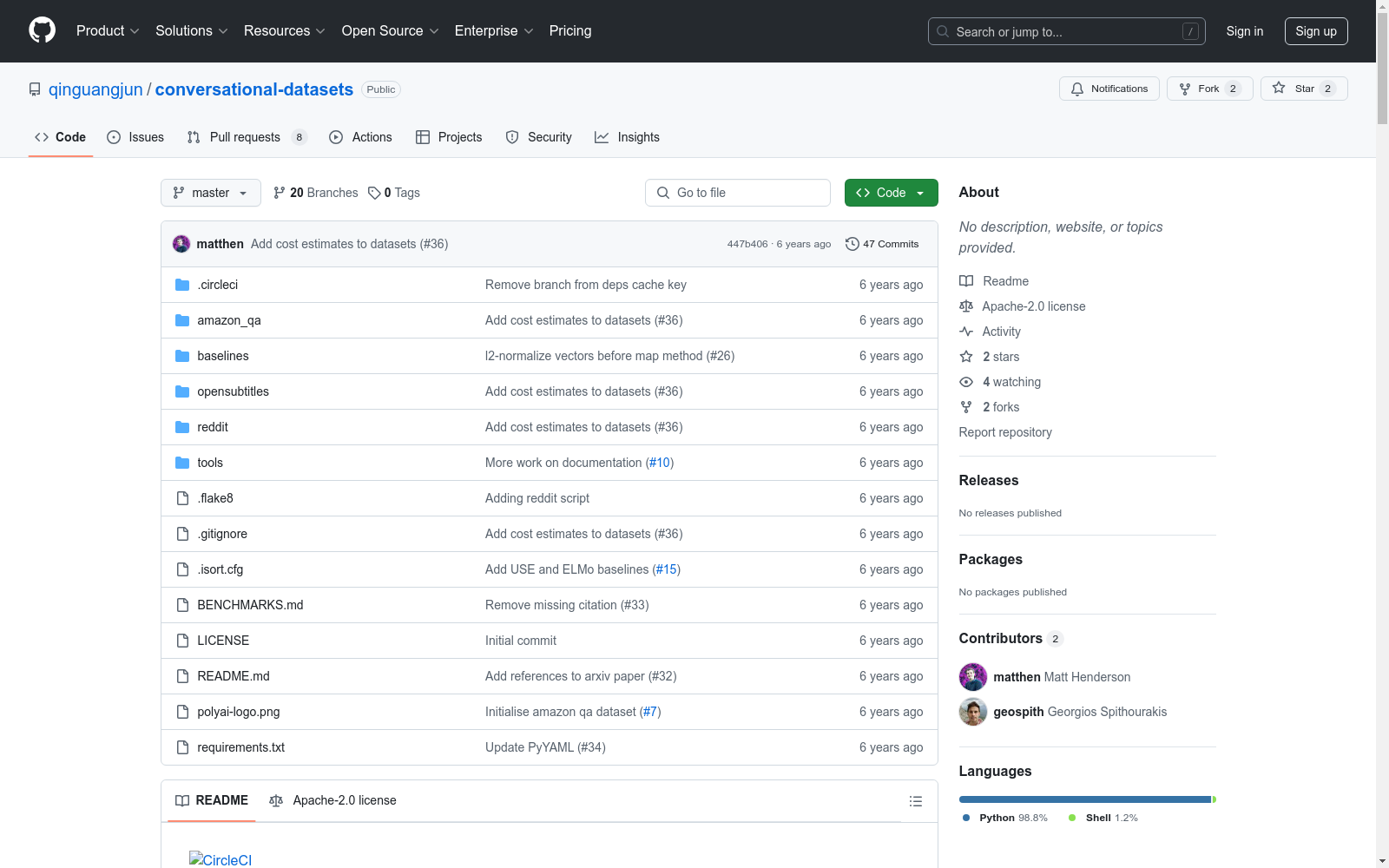Fork this repository

tap(1210, 89)
